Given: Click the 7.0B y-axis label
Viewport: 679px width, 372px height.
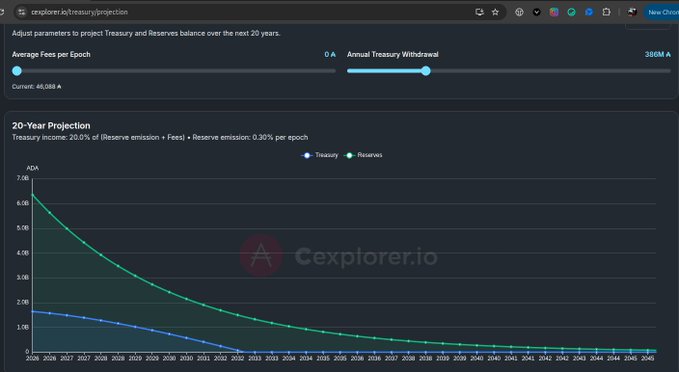Looking at the screenshot, I should click(x=23, y=178).
